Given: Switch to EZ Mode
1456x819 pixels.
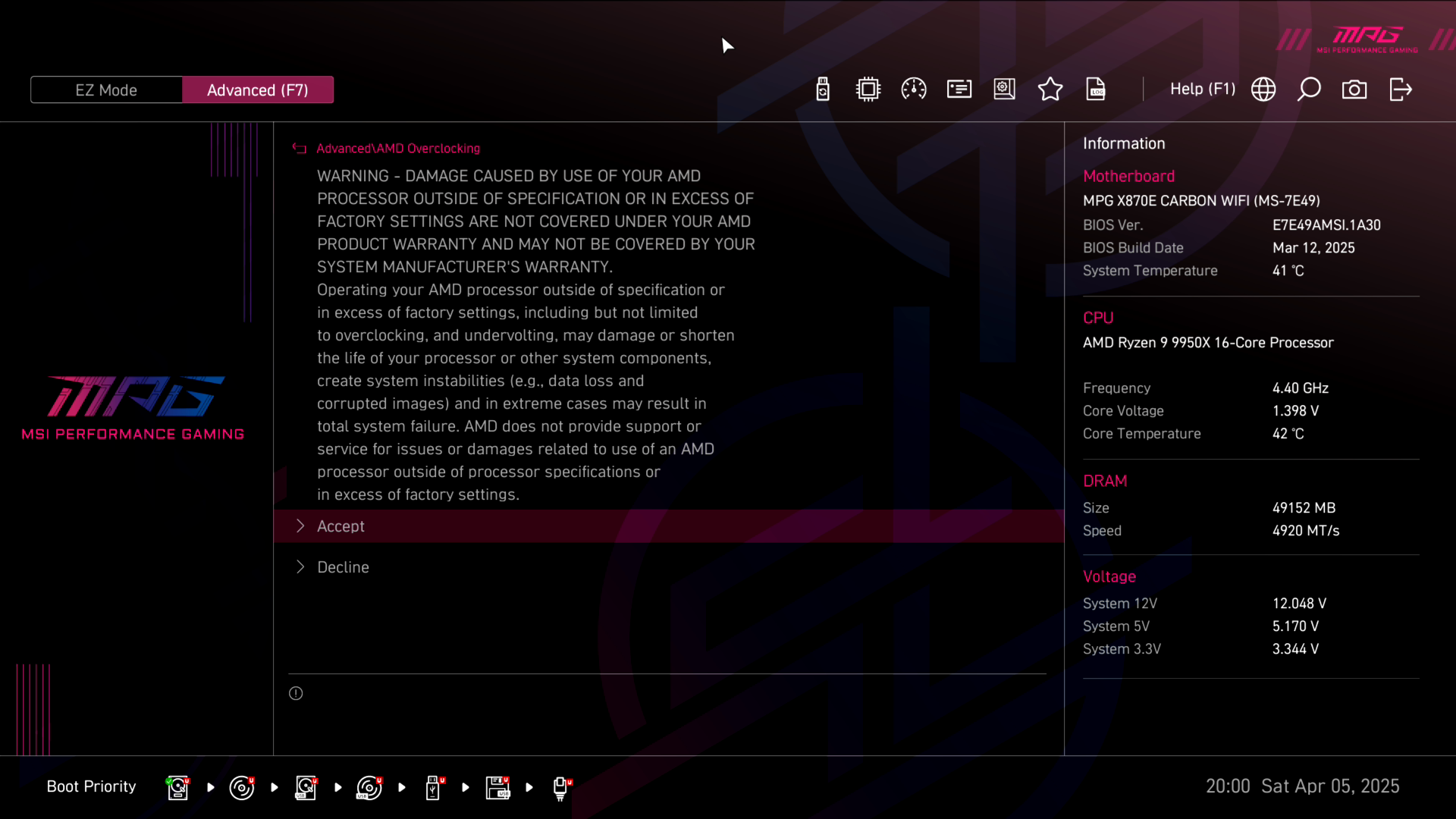Looking at the screenshot, I should pyautogui.click(x=106, y=90).
